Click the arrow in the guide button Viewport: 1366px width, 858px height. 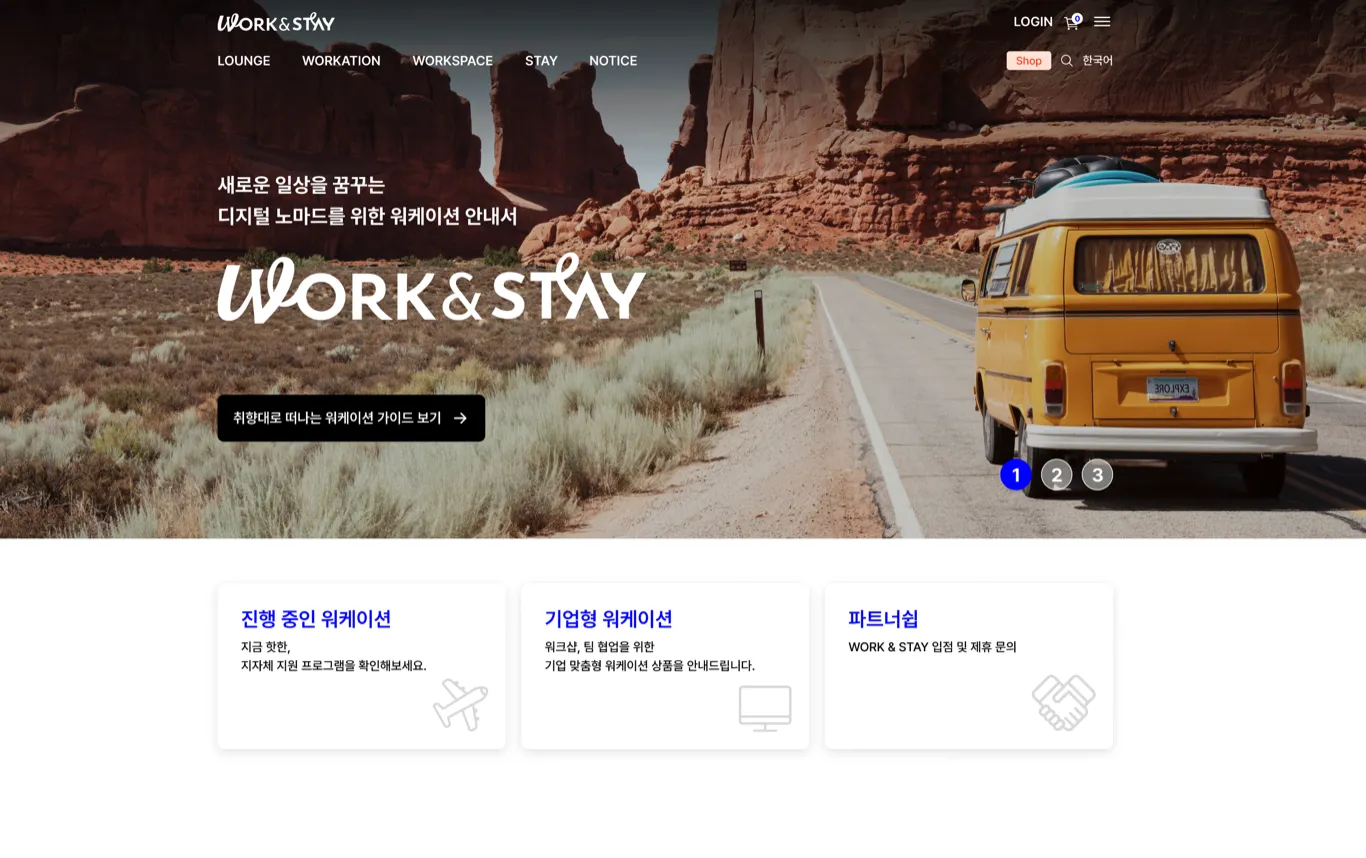[460, 418]
